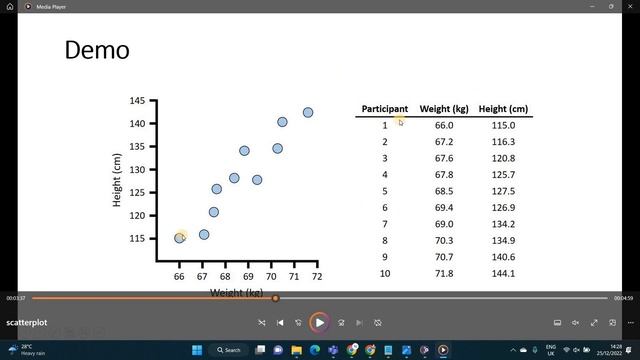Open the Chat app on the taskbar
Screen dimensions: 640x360
coord(278,350)
